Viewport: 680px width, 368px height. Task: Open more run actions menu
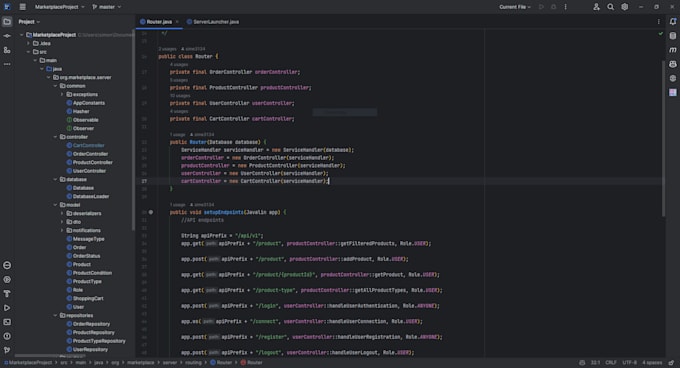pos(566,7)
